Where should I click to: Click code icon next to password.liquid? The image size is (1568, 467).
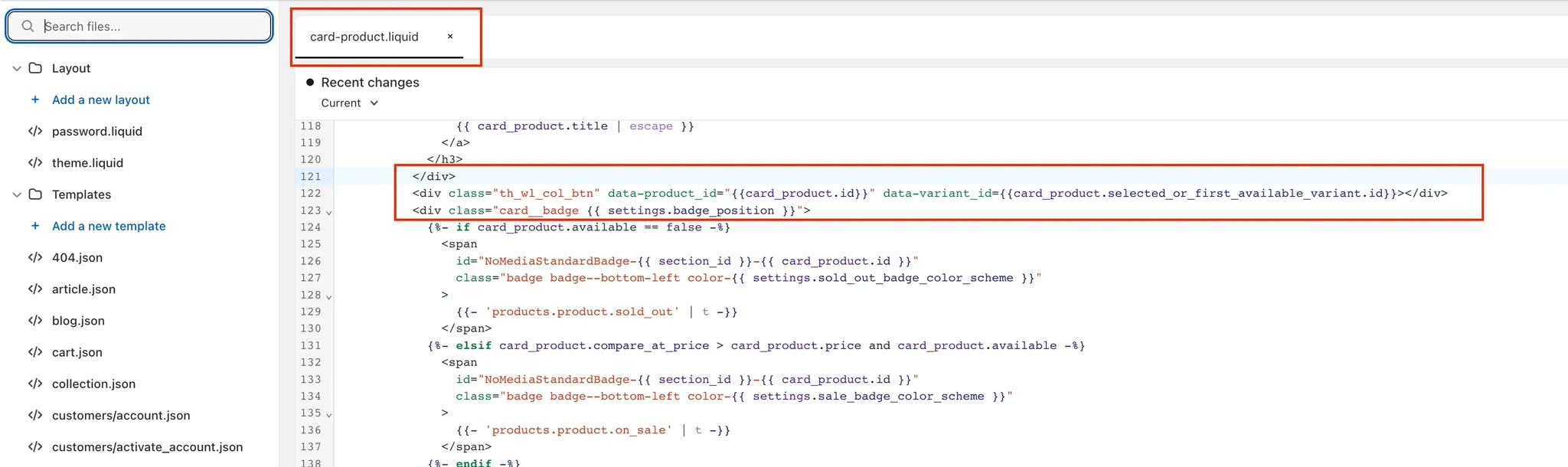click(35, 131)
